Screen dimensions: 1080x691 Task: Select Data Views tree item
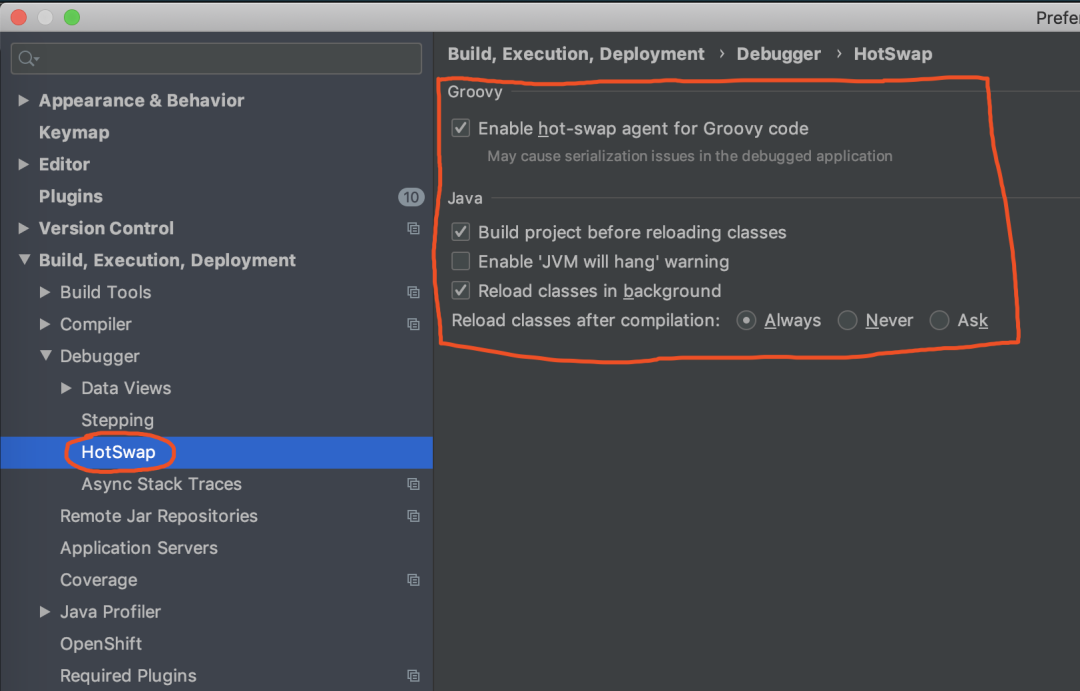click(126, 389)
